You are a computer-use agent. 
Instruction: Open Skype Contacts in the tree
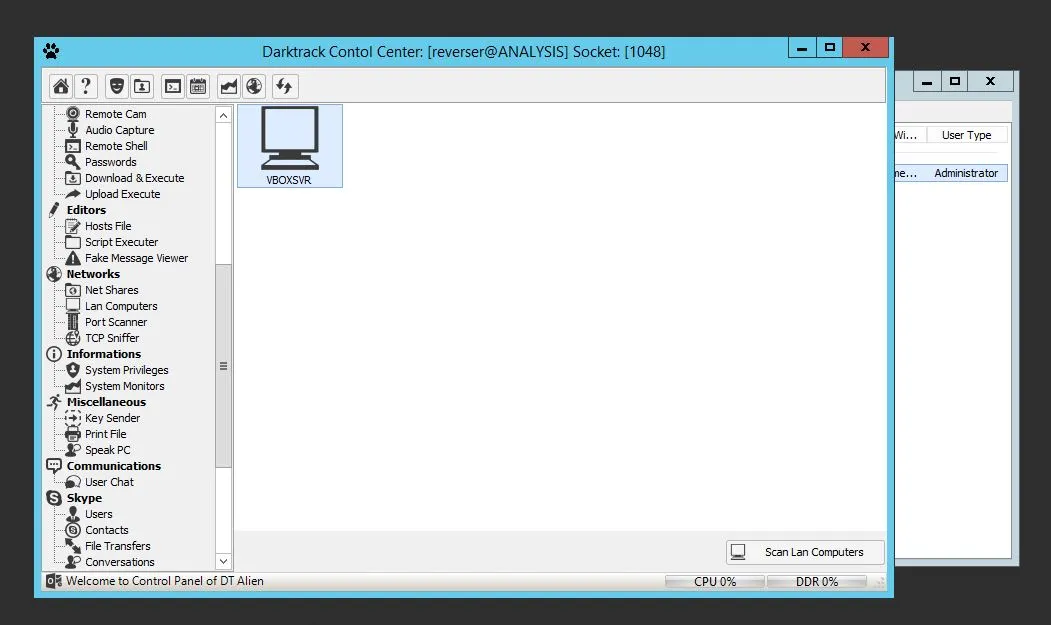tap(106, 530)
